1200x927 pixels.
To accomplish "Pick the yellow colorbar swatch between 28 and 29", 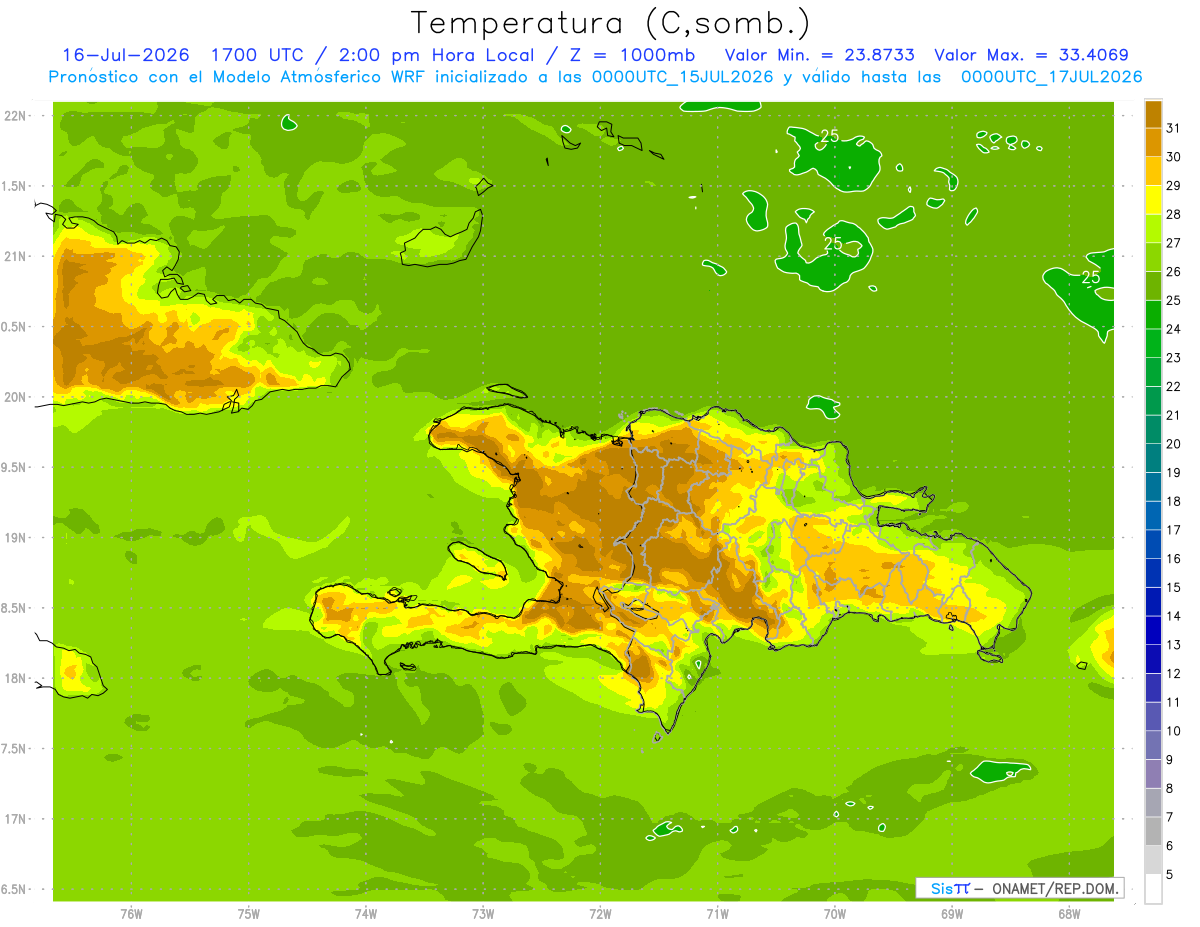I will tap(1153, 200).
